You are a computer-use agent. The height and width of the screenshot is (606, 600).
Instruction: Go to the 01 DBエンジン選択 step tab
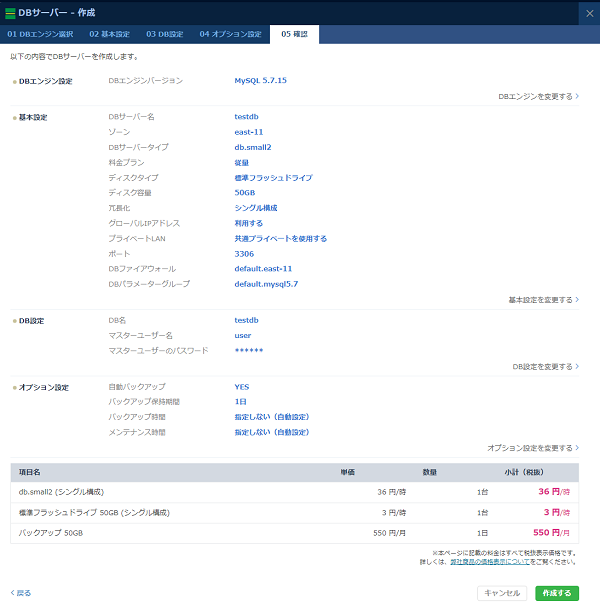pos(40,35)
